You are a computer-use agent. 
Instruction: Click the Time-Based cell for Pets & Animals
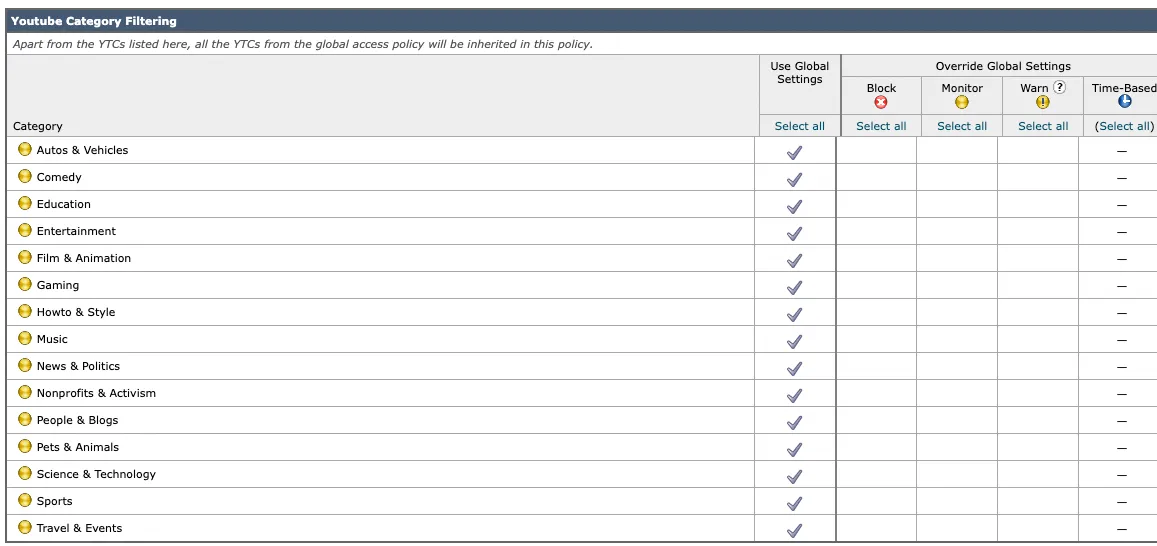click(x=1121, y=448)
